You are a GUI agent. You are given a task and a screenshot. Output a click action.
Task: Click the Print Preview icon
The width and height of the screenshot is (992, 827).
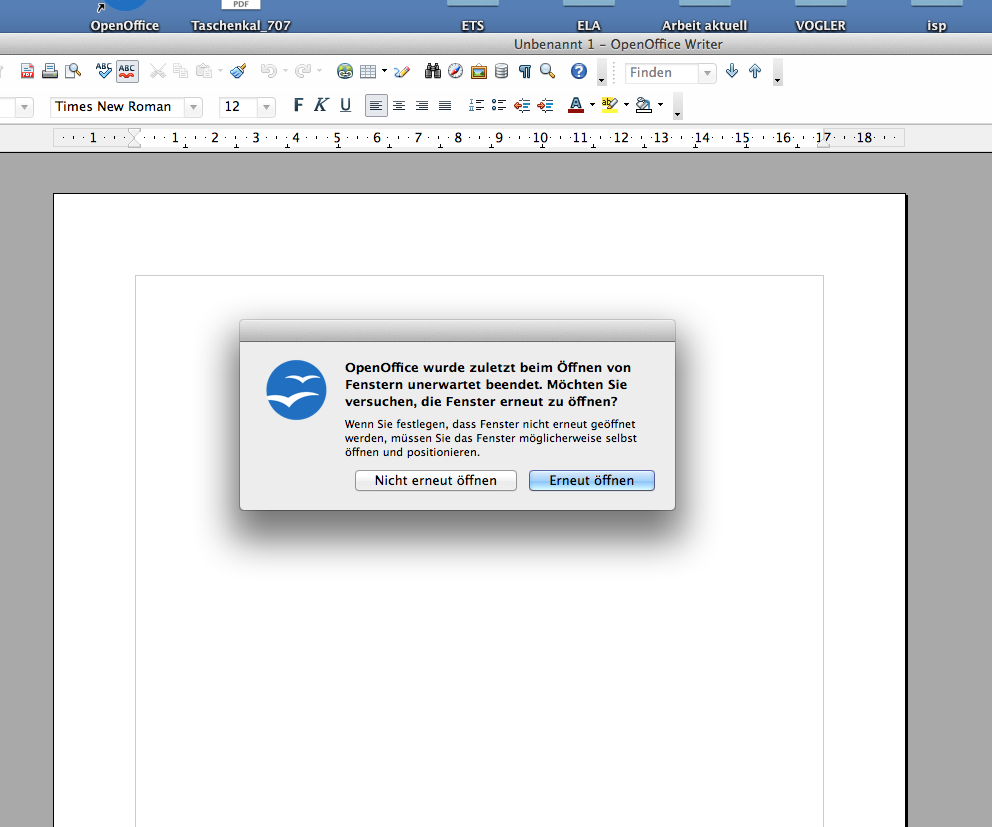coord(73,71)
